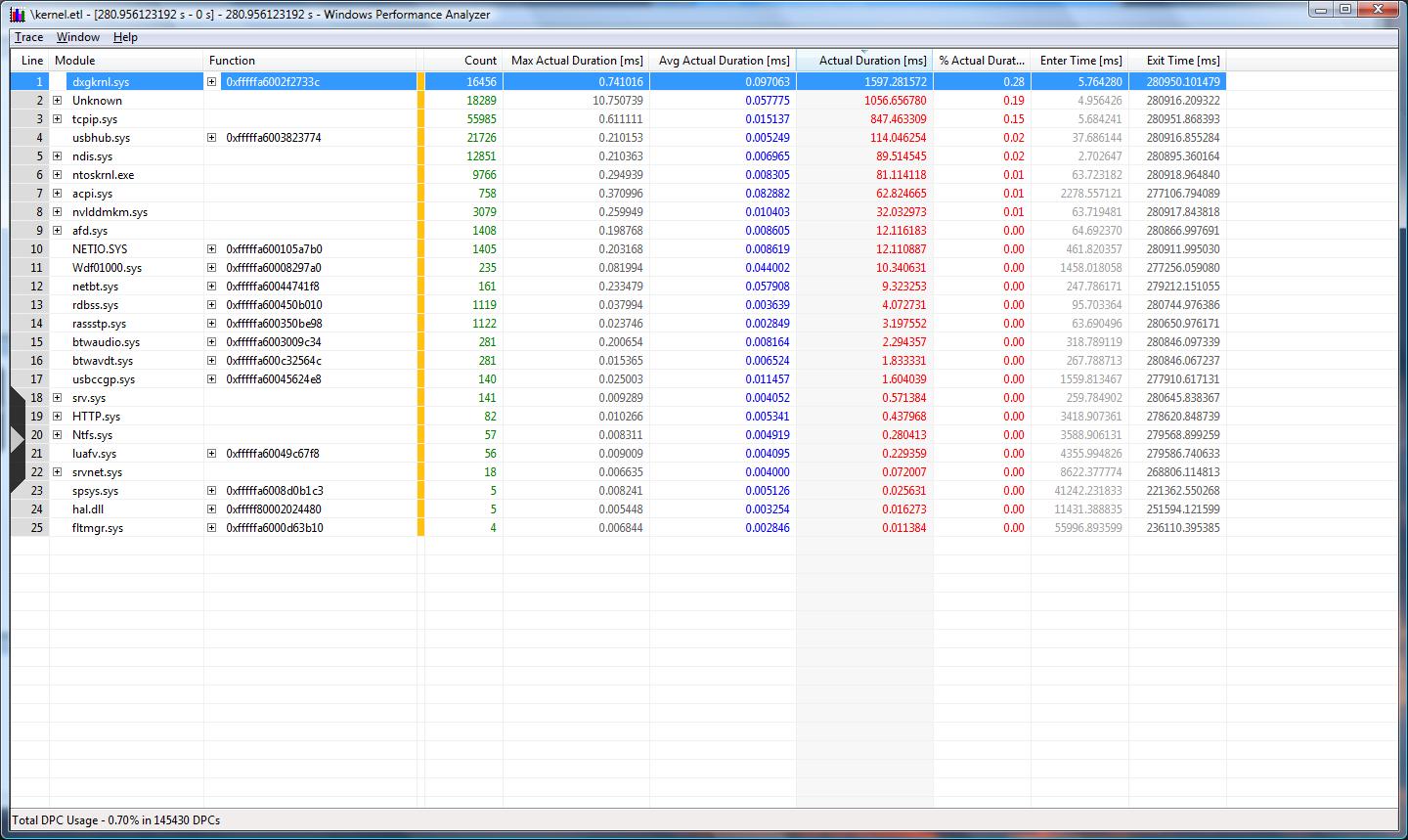Expand function 0xfffffa60049c67f8 of luafv.sys
This screenshot has height=840, width=1408.
(212, 454)
